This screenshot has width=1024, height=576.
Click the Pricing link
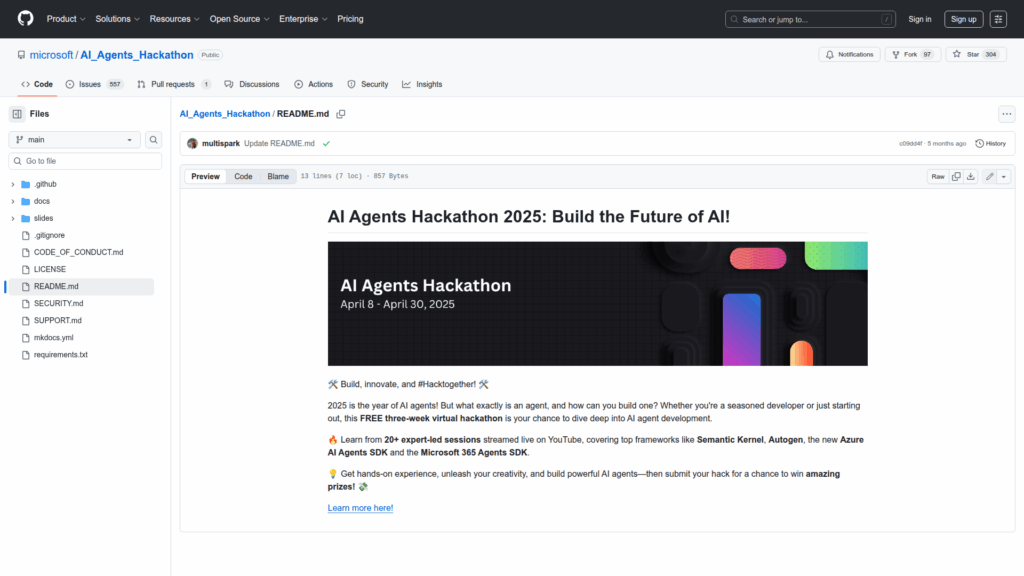[x=350, y=19]
